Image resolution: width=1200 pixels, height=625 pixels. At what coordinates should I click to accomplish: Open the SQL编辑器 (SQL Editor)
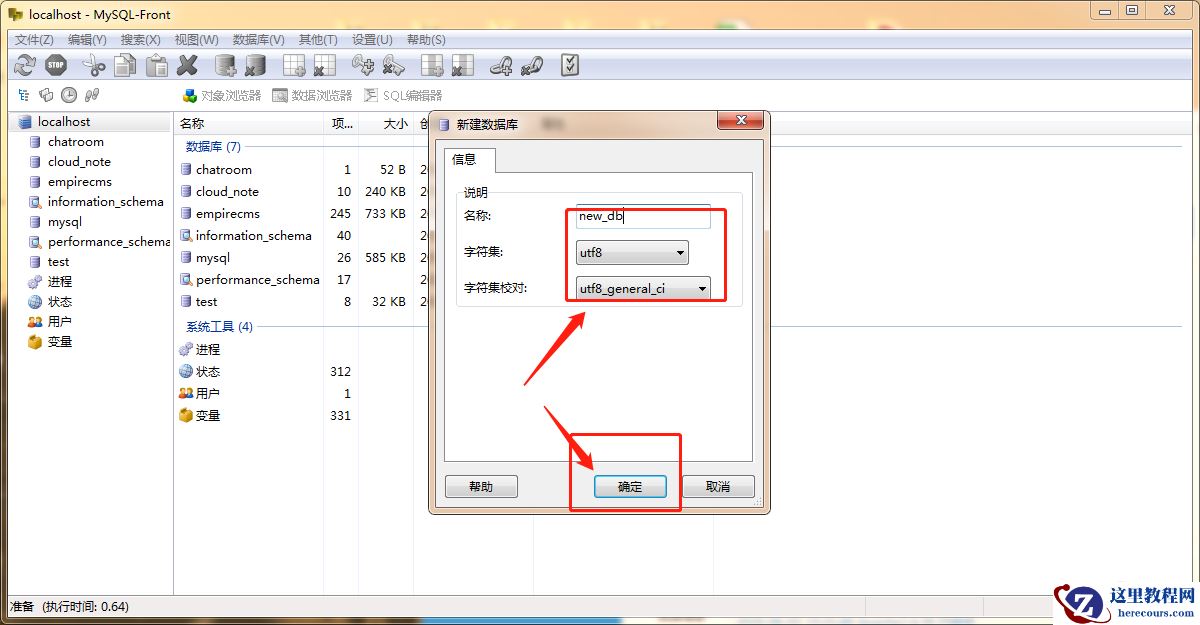click(x=404, y=95)
